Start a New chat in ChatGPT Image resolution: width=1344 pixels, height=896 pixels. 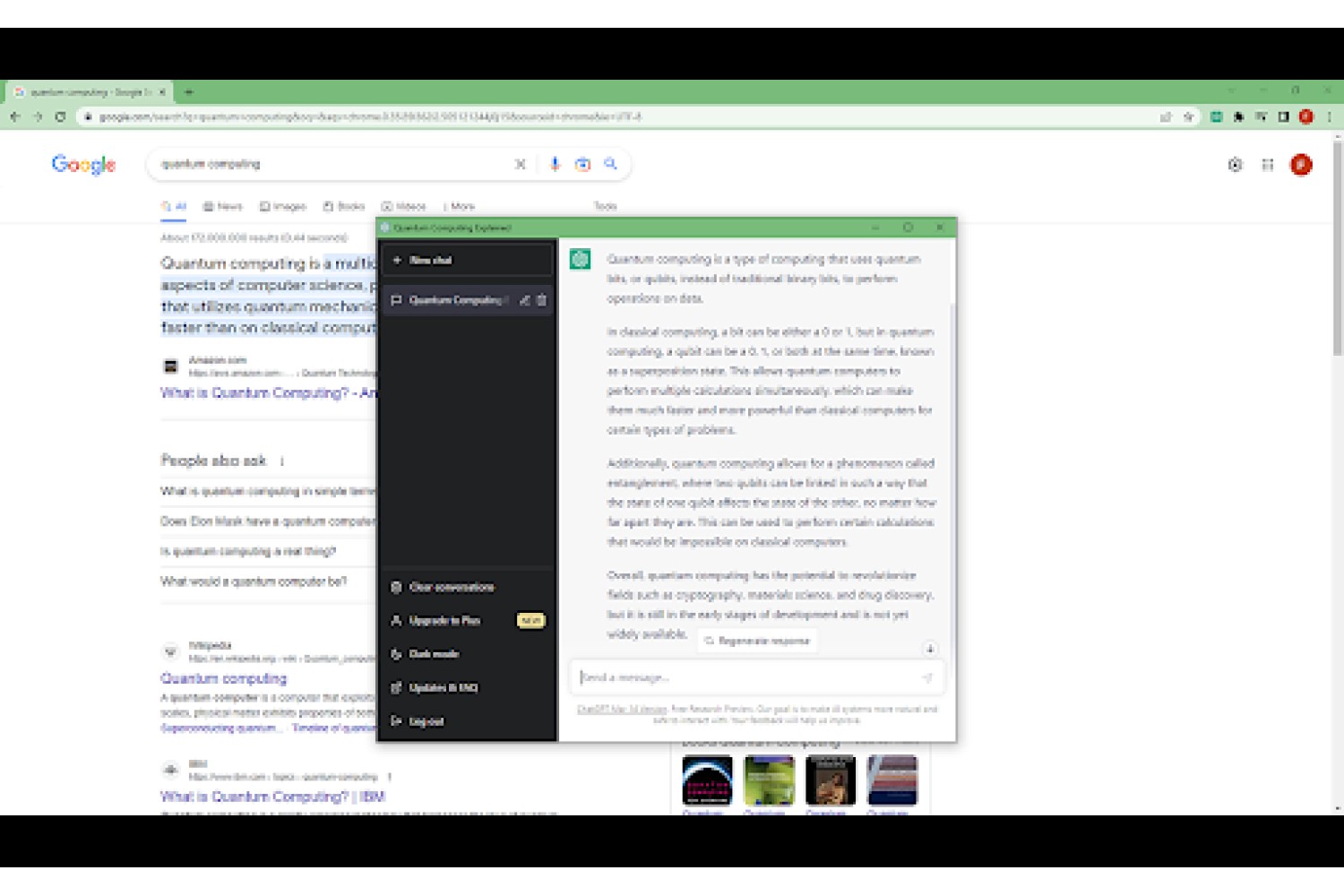click(x=468, y=260)
